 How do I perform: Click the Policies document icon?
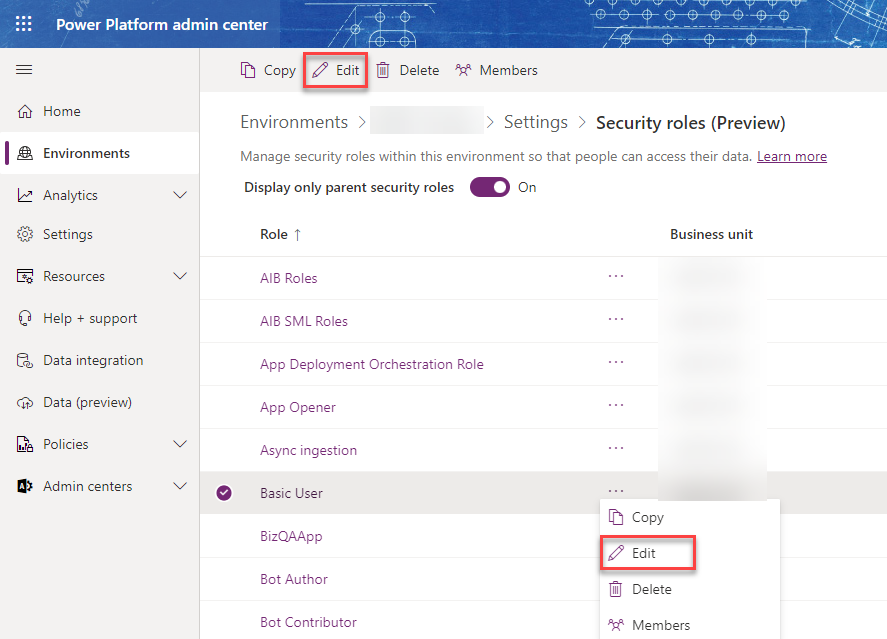point(25,444)
